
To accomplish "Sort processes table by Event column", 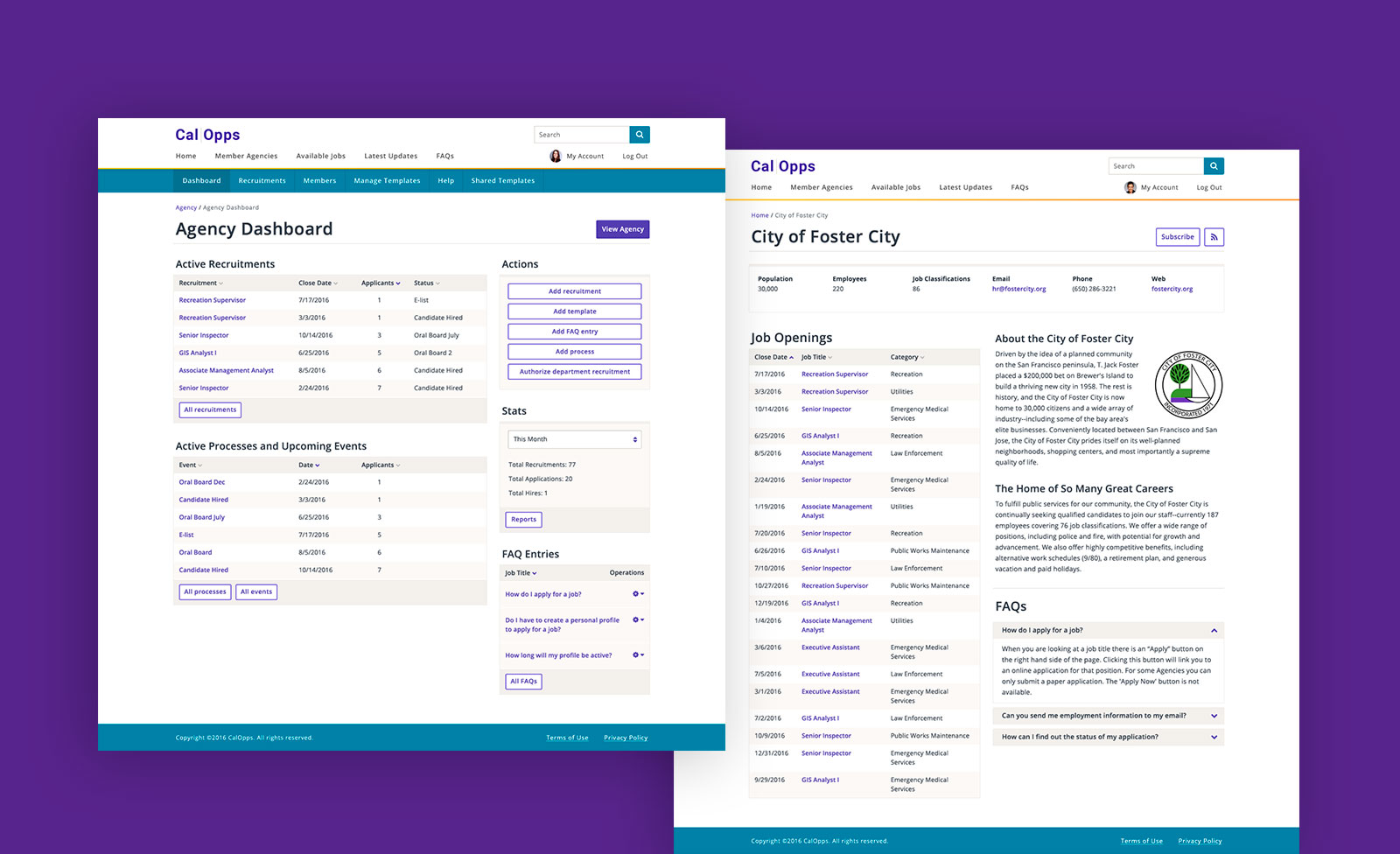I will 191,465.
